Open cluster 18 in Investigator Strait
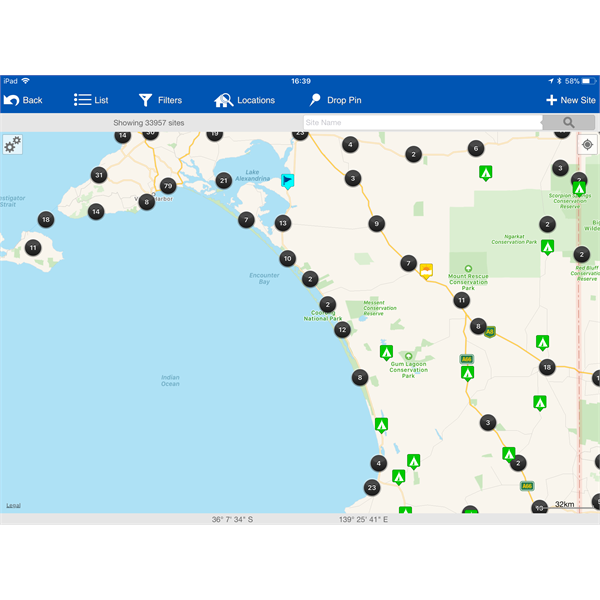 click(46, 220)
